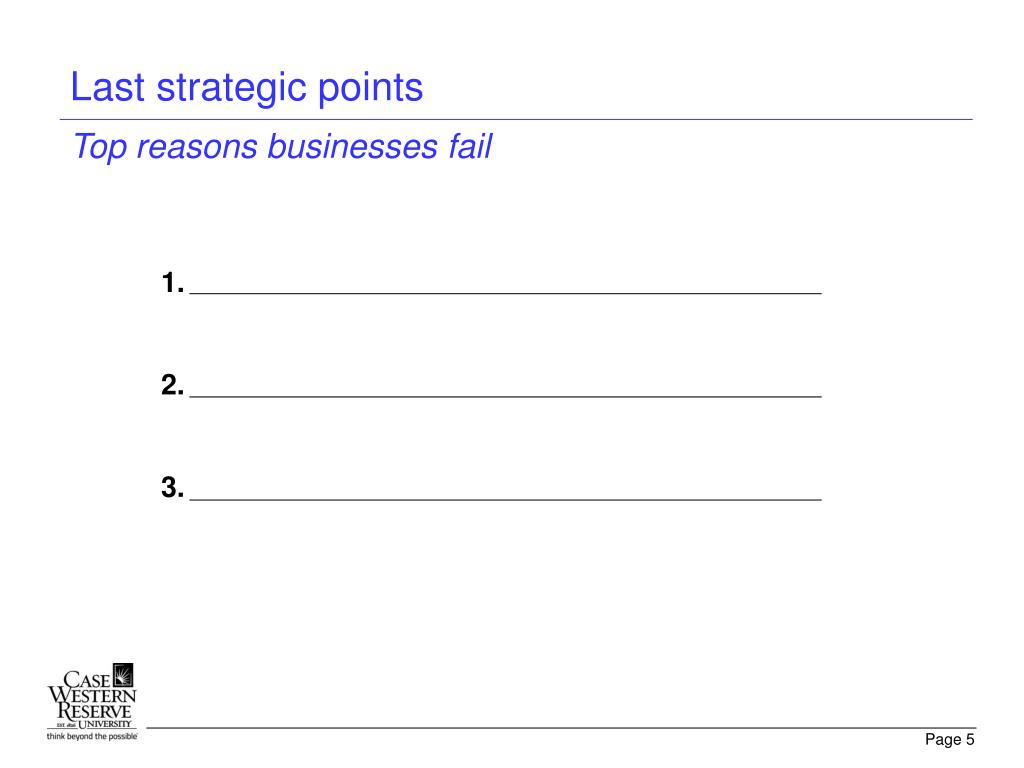Click the word "fail" in the subtitle
1024x768 pixels.
(x=470, y=146)
